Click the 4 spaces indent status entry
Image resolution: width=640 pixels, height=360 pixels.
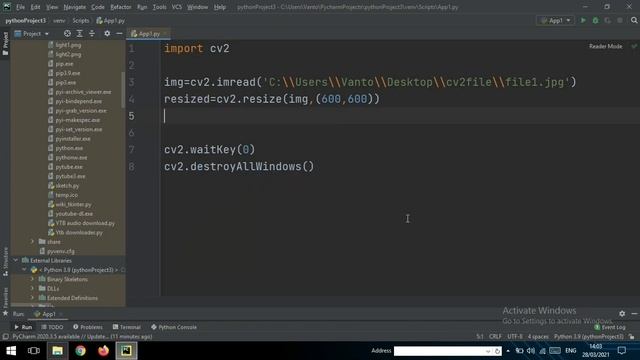coord(538,337)
